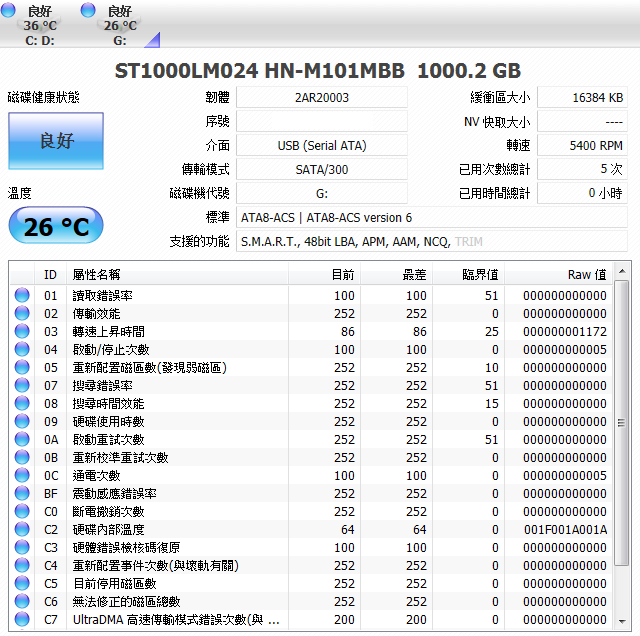Select attribute name 轉速上昇時間
The width and height of the screenshot is (640, 636).
[x=109, y=331]
